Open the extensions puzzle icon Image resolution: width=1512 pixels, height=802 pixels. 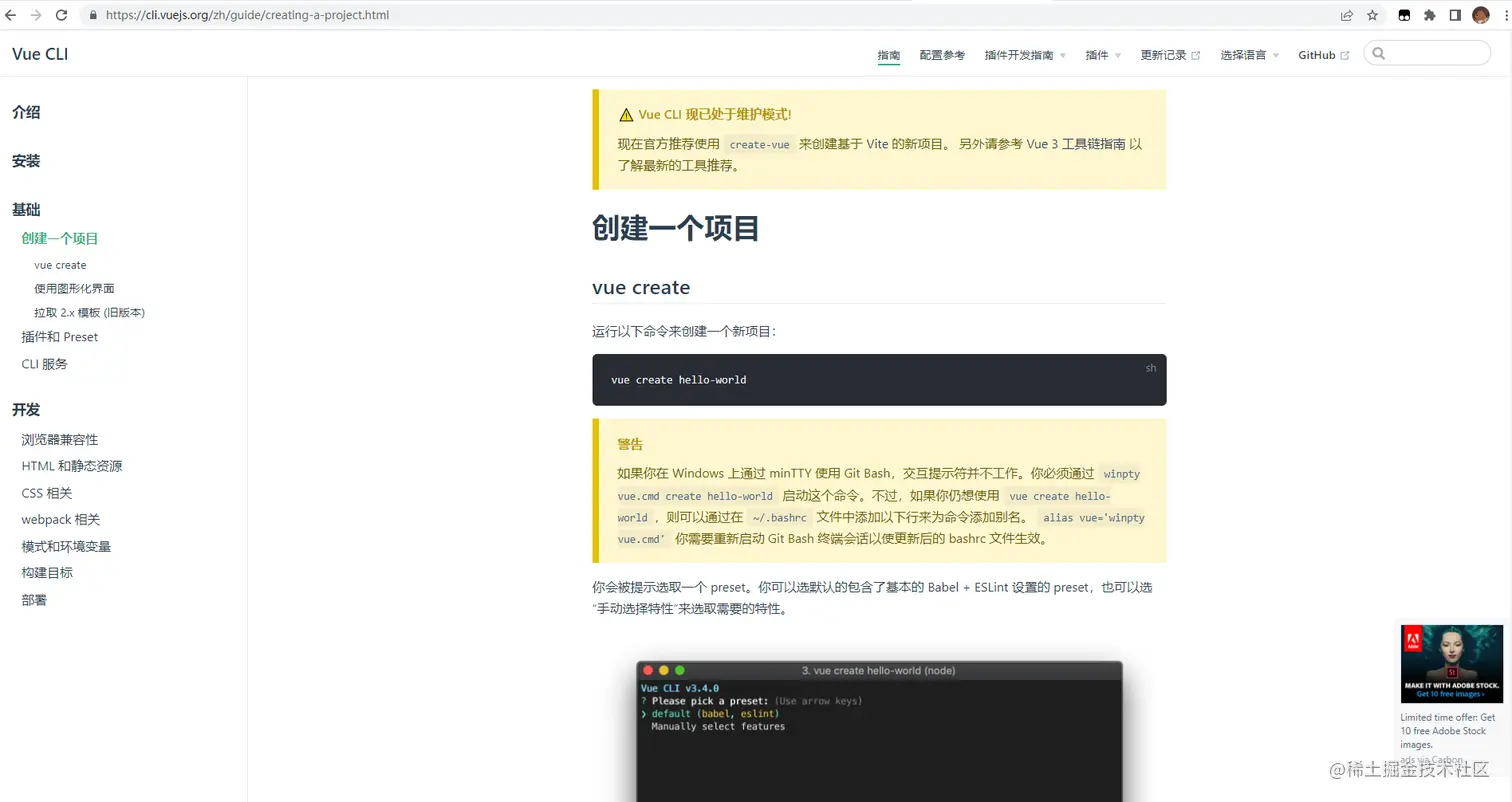pos(1430,15)
